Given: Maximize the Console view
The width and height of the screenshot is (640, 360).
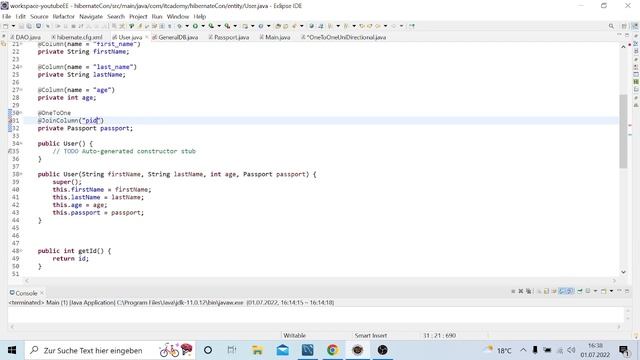Looking at the screenshot, I should point(627,291).
